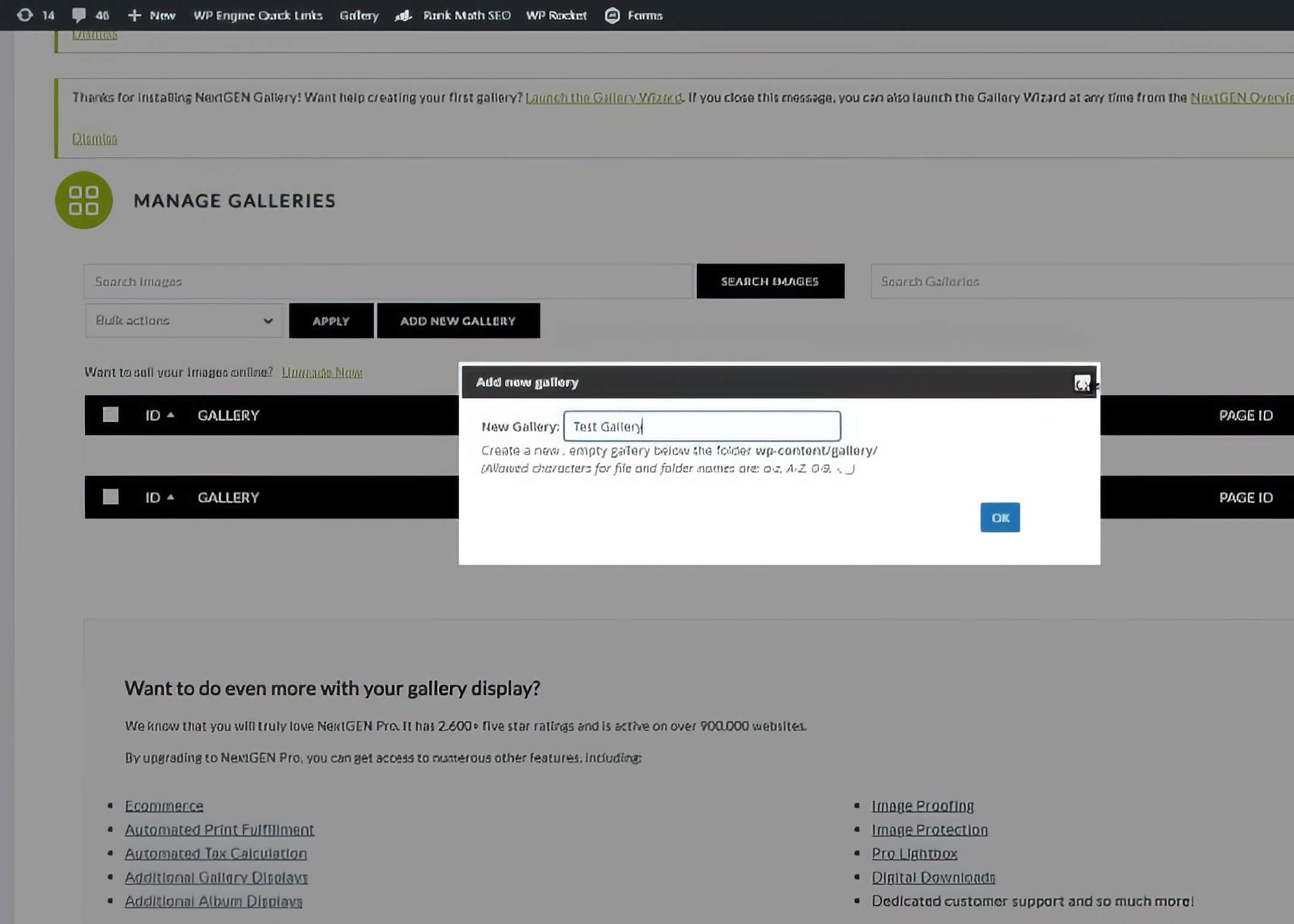Open the Ecommerce feature link

click(164, 806)
